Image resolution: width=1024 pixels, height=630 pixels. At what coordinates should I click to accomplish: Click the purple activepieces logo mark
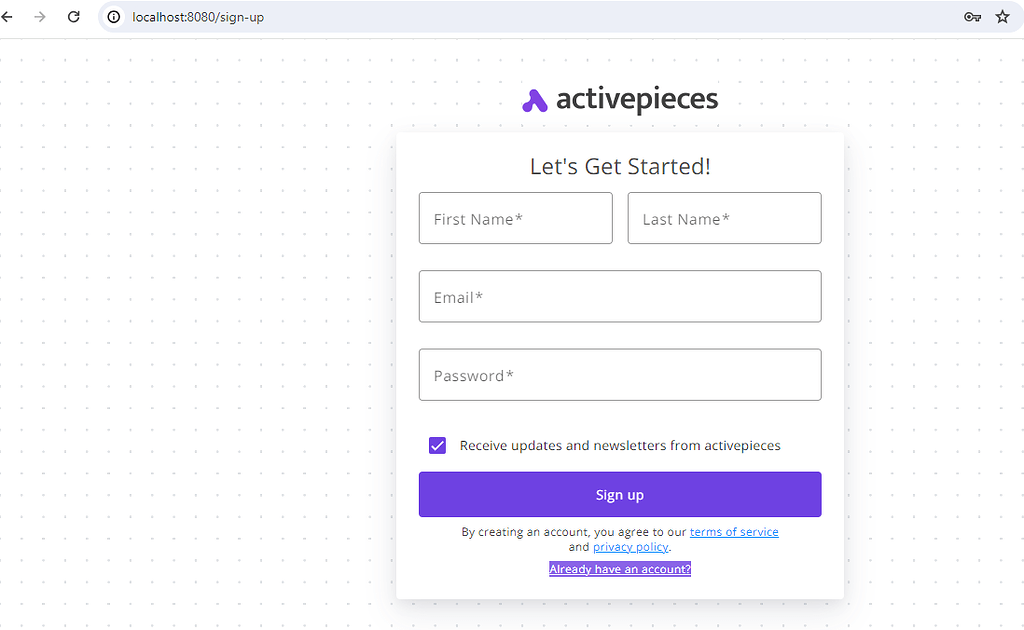532,99
